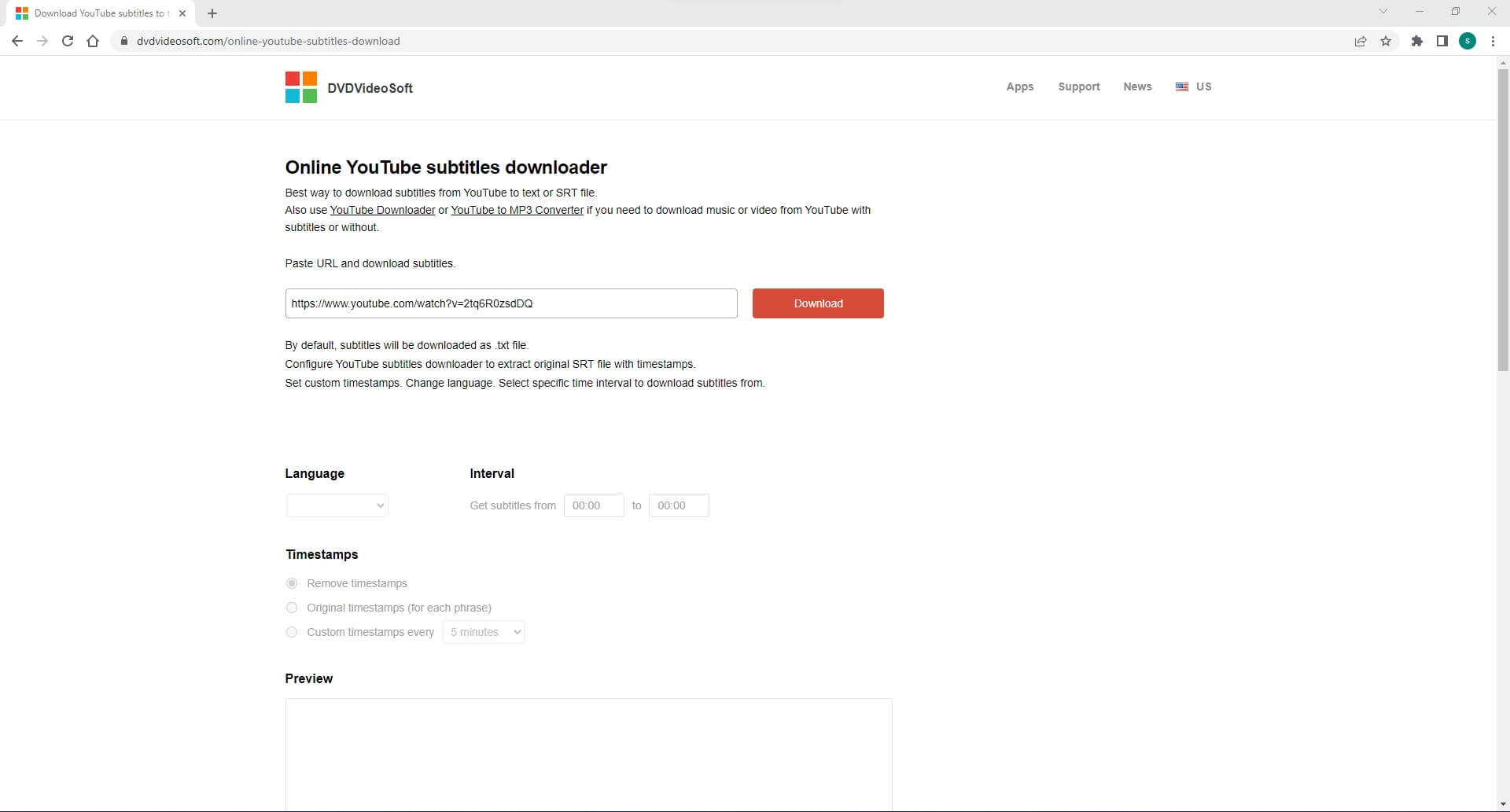Open the browser home page icon

point(93,41)
